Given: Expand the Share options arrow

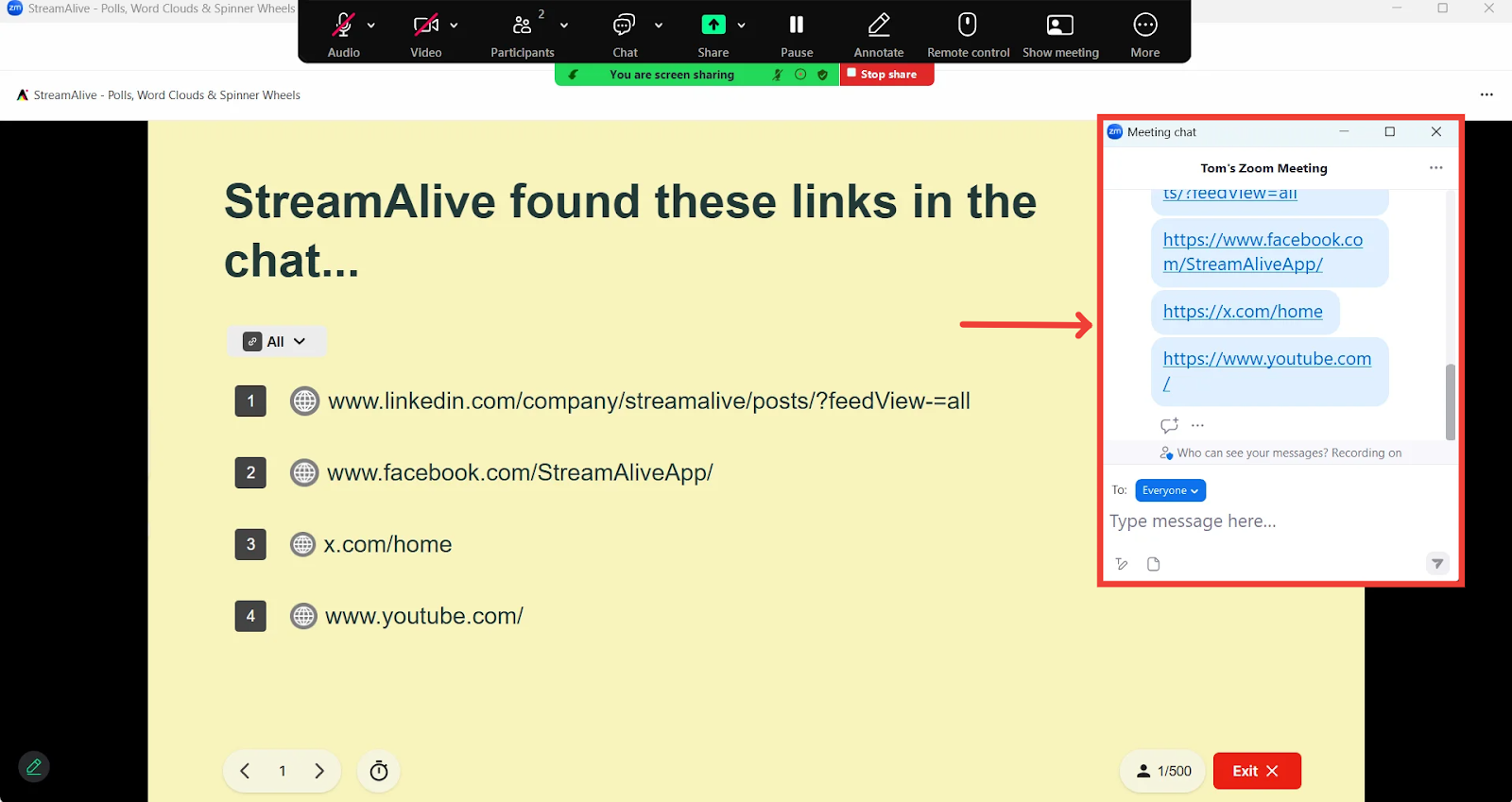Looking at the screenshot, I should 742,26.
